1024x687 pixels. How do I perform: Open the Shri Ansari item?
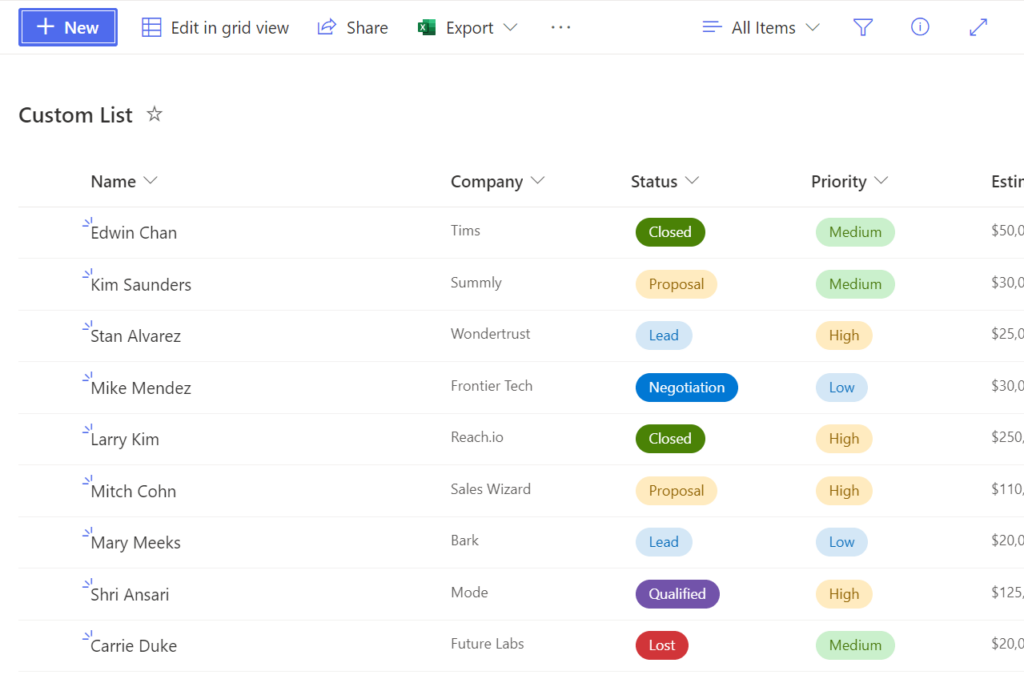coord(130,594)
